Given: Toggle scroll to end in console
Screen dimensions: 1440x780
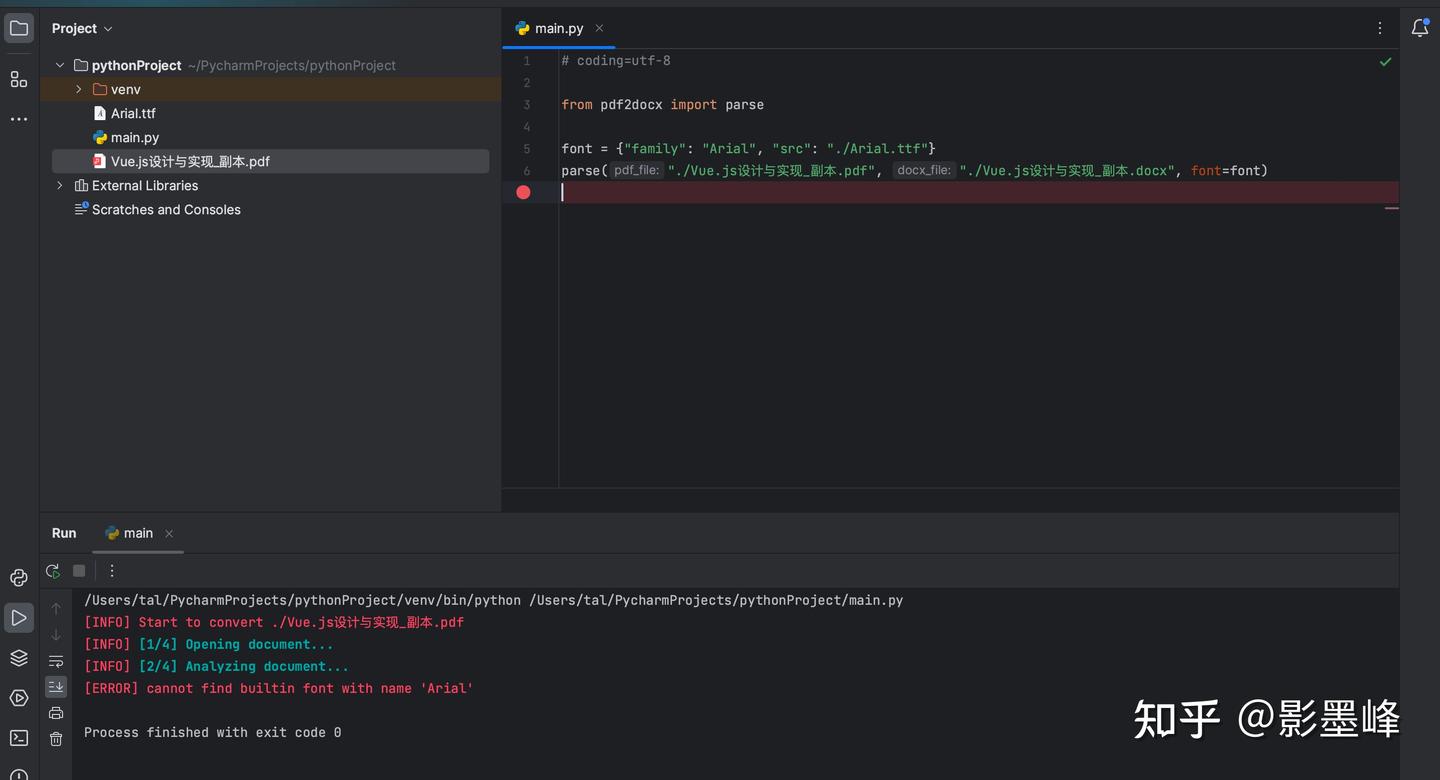Looking at the screenshot, I should 56,687.
